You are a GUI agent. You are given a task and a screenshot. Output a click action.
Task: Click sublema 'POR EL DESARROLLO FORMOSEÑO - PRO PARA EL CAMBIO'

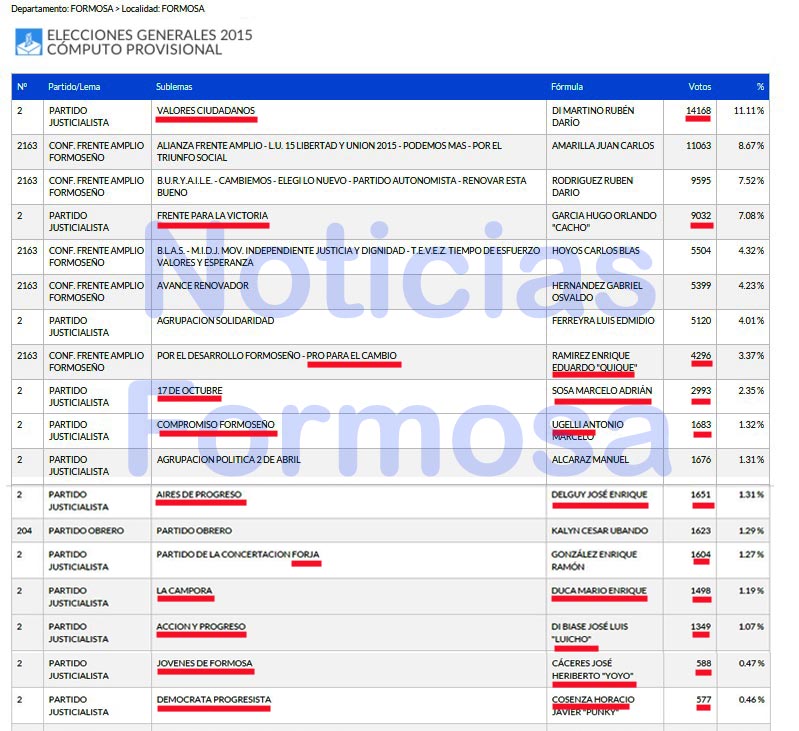coord(277,356)
